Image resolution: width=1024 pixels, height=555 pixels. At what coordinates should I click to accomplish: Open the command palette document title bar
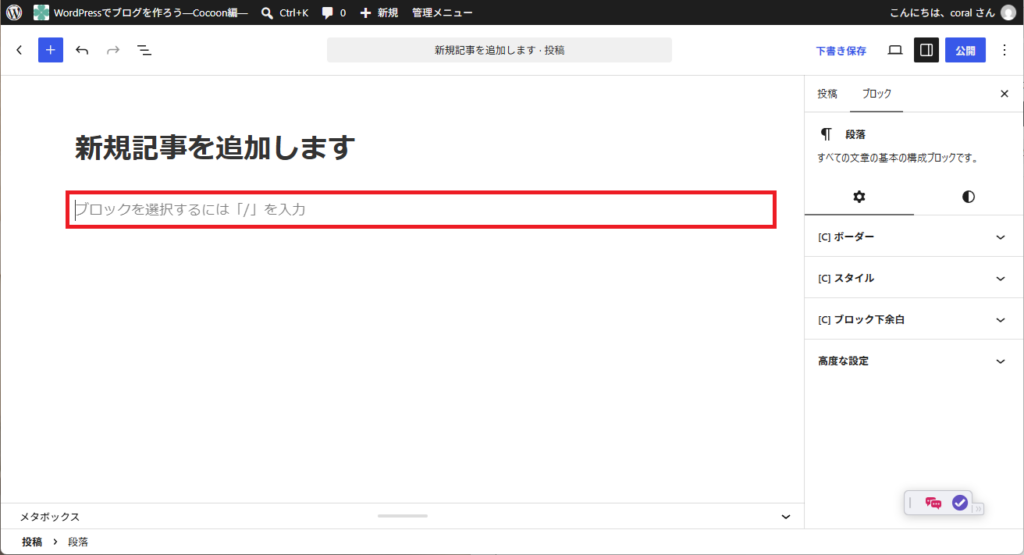pos(500,50)
